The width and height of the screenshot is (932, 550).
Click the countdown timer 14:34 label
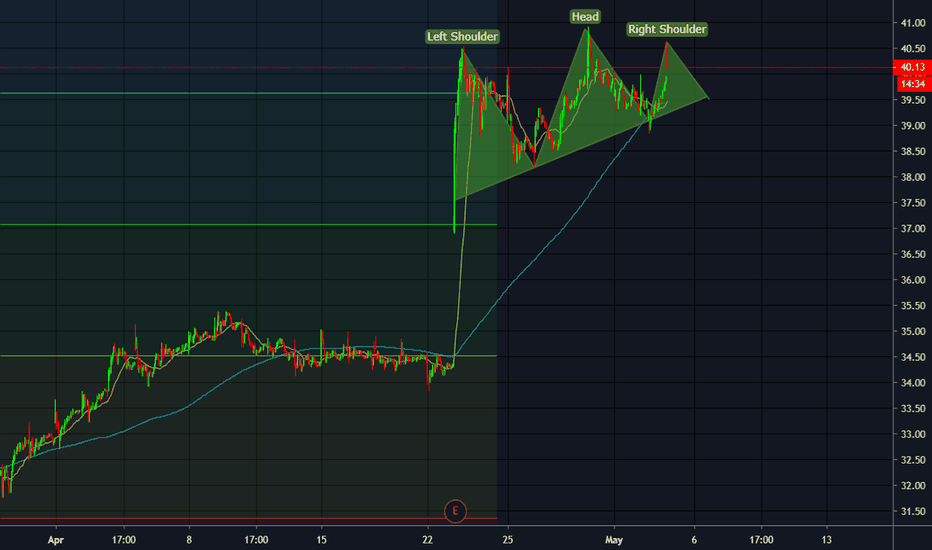912,84
